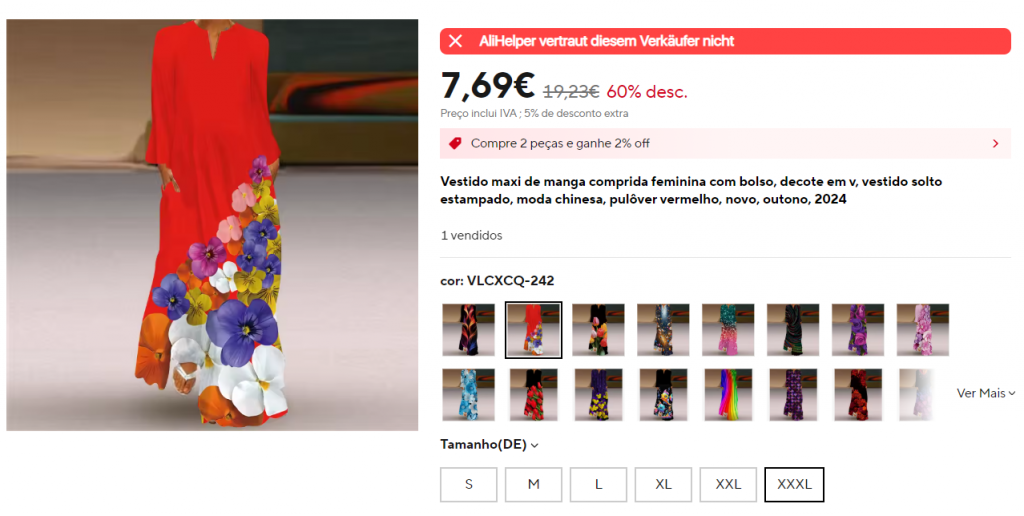This screenshot has width=1024, height=516.
Task: Open the main red dress product image
Action: [x=212, y=225]
